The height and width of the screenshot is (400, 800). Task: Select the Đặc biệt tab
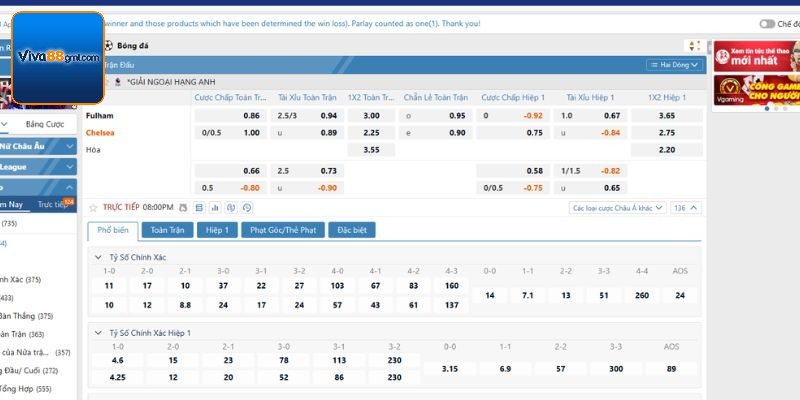point(351,230)
